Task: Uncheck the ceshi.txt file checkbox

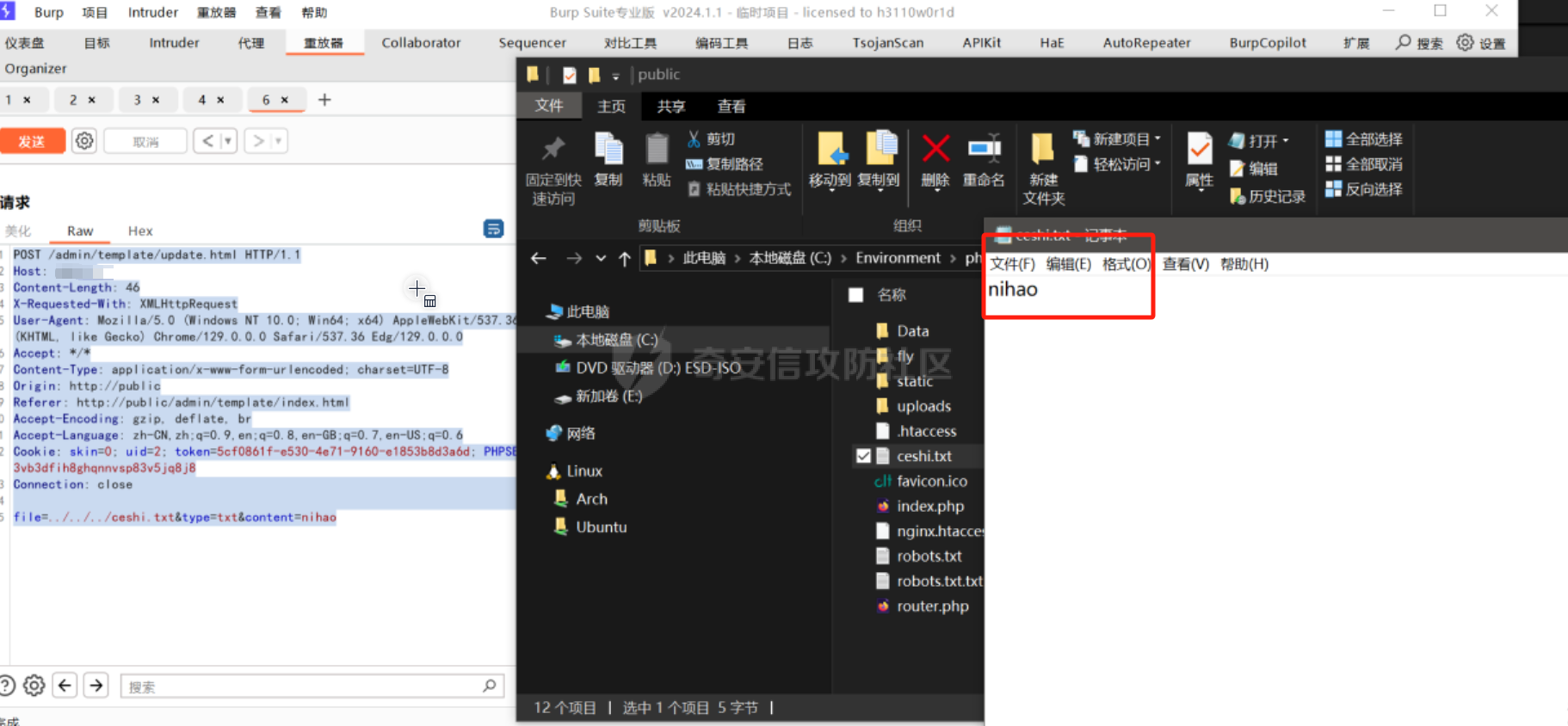Action: pyautogui.click(x=863, y=456)
